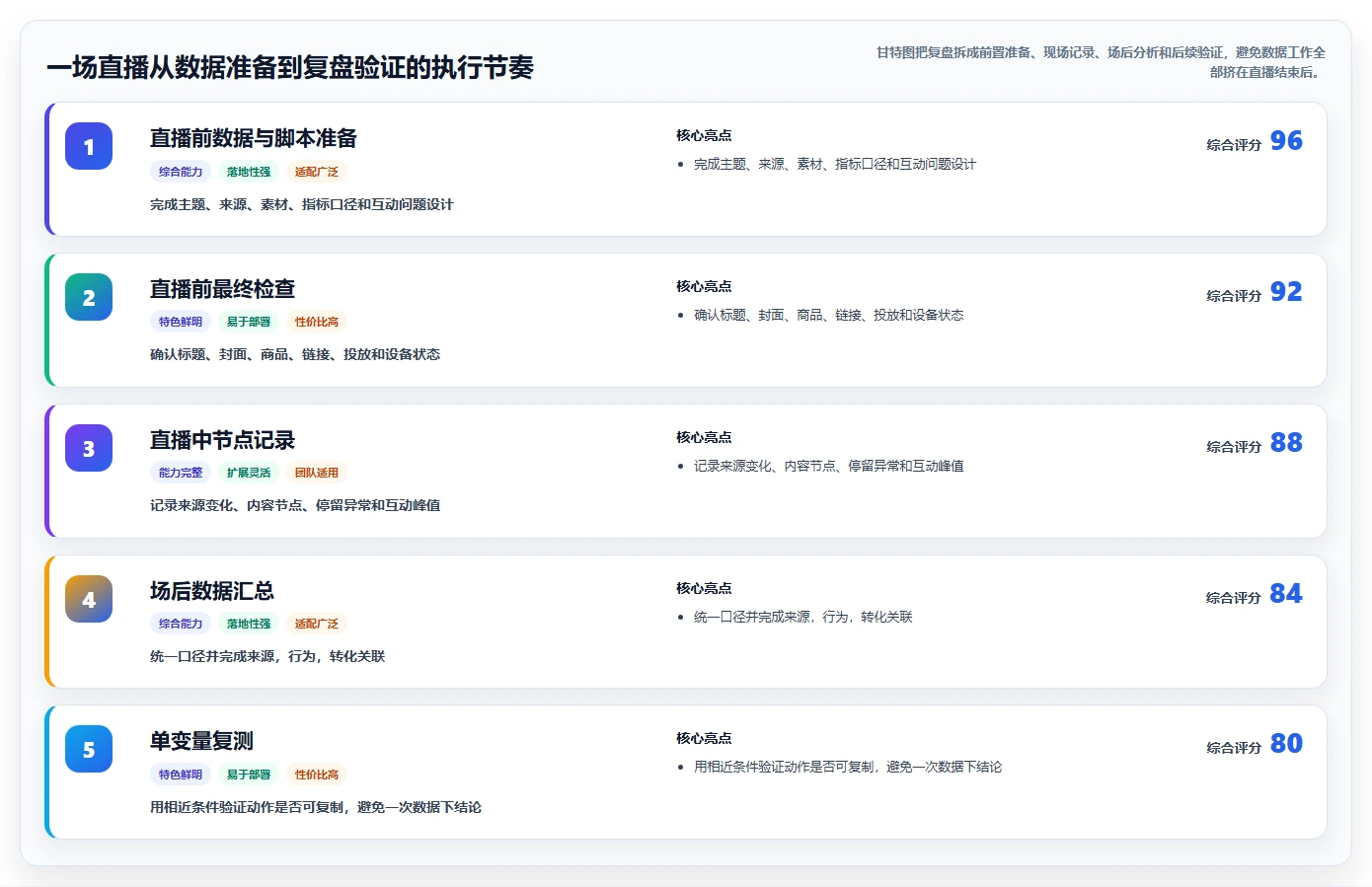Select 易于部署 tag in 单变量复测 card

point(249,775)
